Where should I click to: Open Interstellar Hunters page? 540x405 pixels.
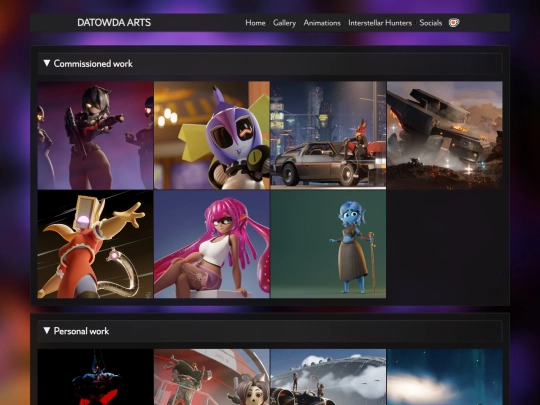click(380, 23)
